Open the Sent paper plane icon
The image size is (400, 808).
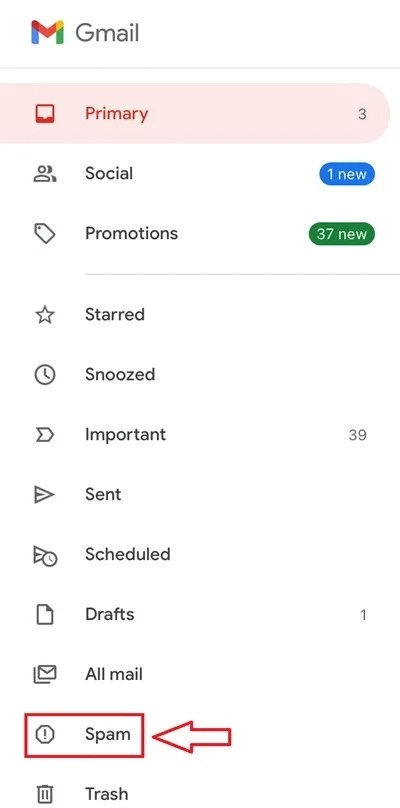point(44,495)
